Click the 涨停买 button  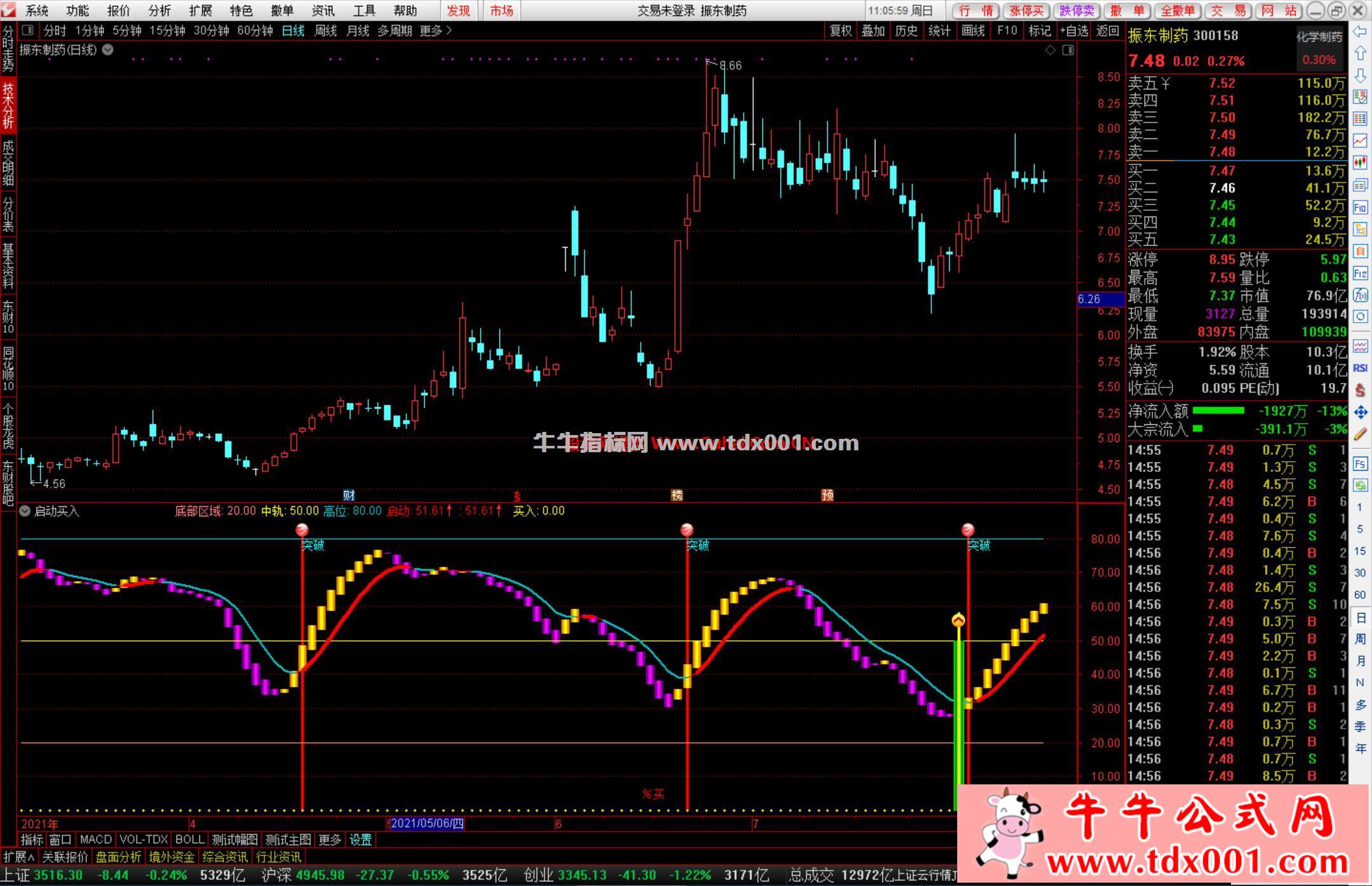[x=1027, y=11]
